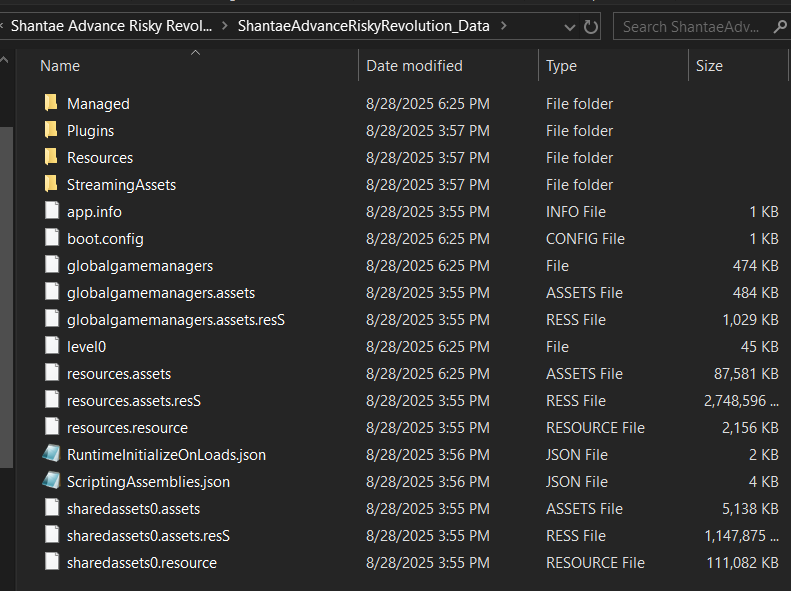Select the level0 file name
This screenshot has width=791, height=591.
coord(87,347)
